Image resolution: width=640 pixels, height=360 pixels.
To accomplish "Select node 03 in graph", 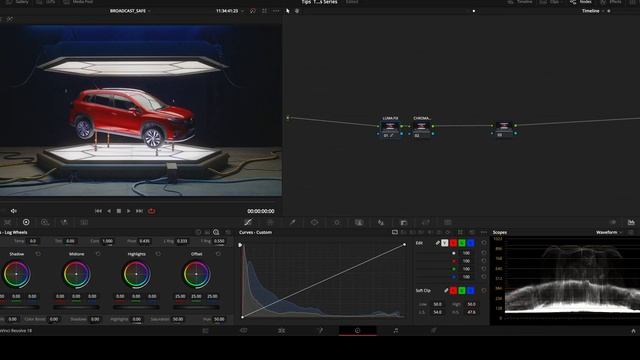I will pos(504,129).
